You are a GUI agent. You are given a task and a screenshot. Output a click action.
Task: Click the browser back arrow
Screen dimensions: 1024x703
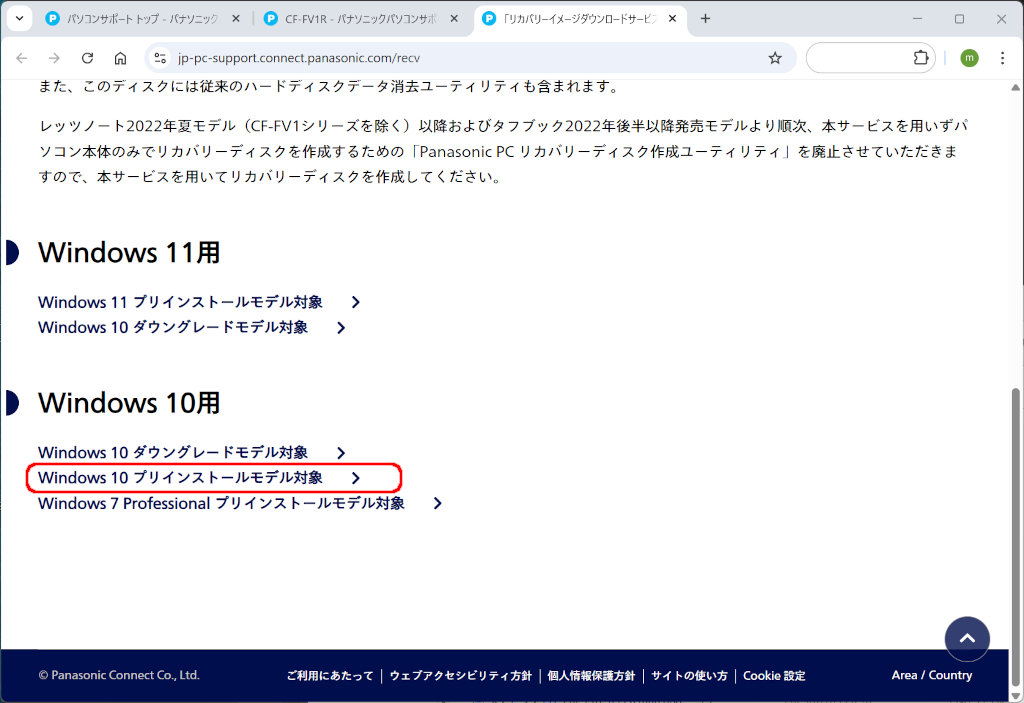click(x=22, y=58)
